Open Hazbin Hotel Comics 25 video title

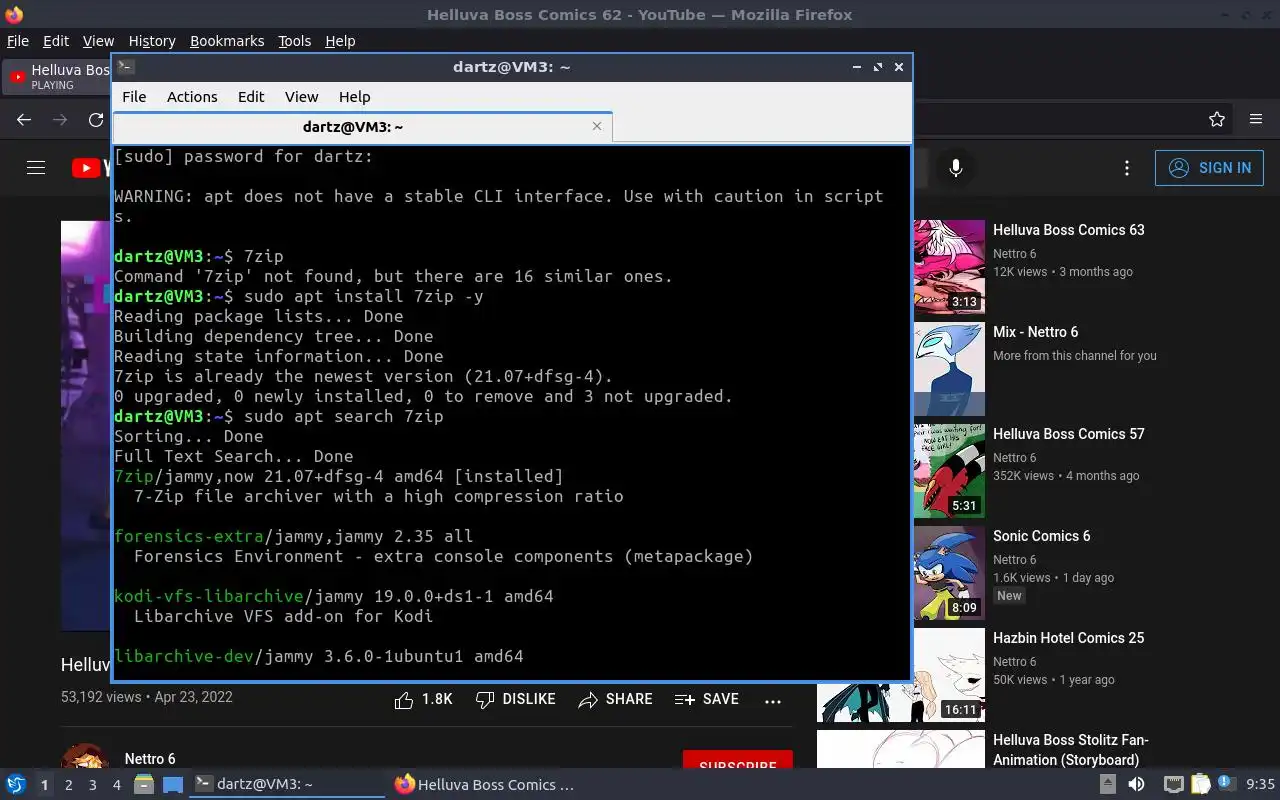(1069, 638)
